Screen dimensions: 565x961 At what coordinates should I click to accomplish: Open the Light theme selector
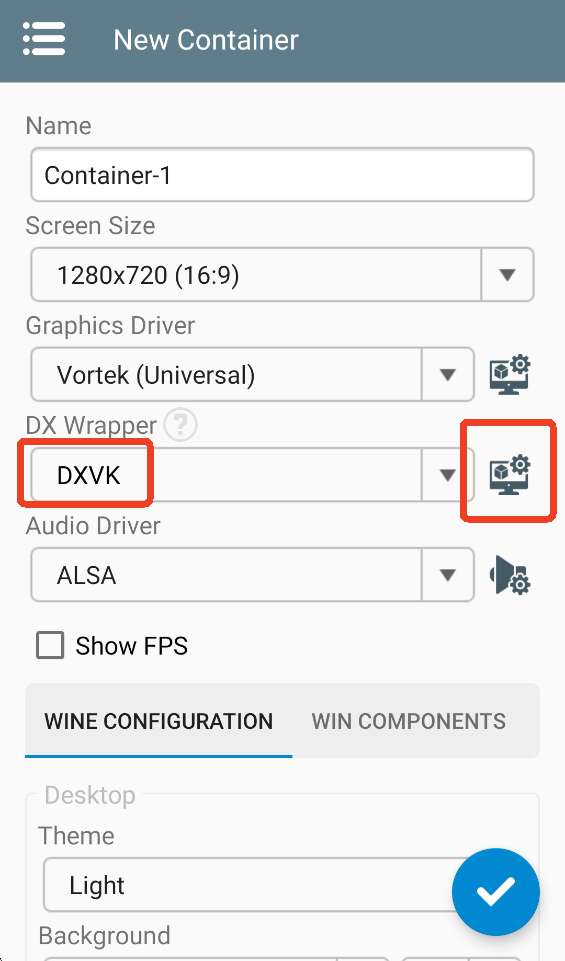[257, 885]
